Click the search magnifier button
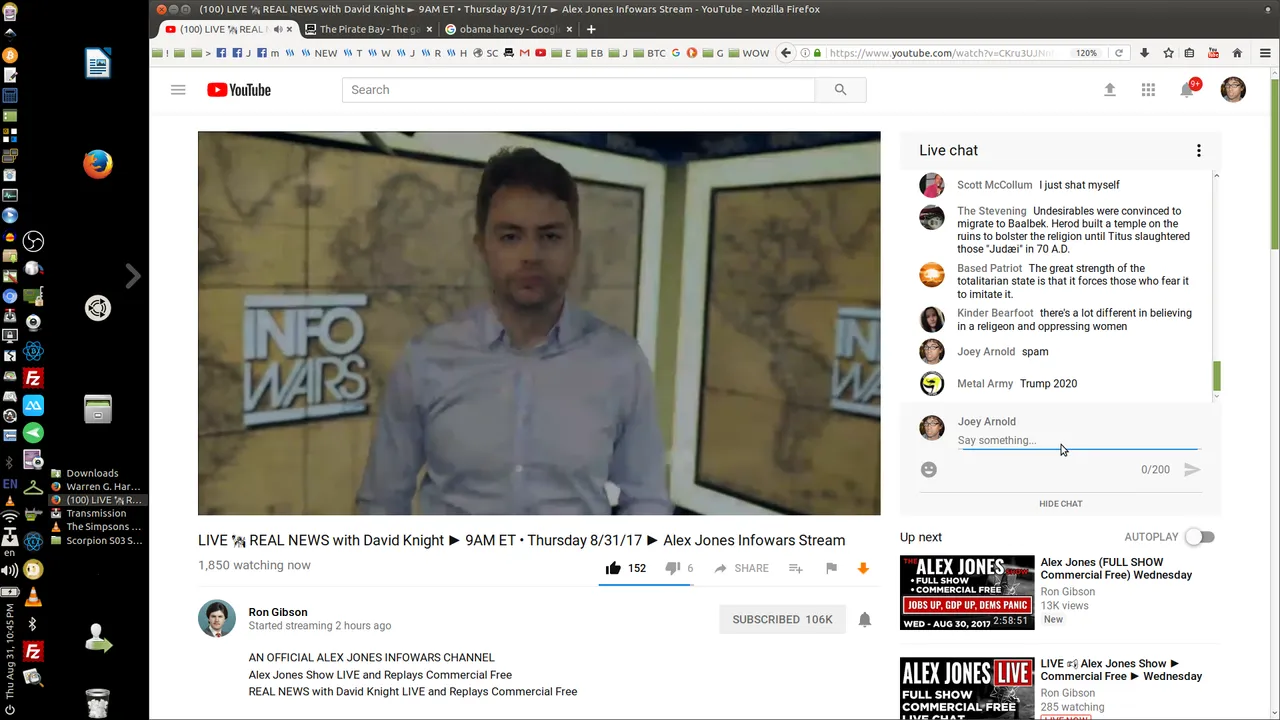This screenshot has width=1280, height=720. pos(840,90)
